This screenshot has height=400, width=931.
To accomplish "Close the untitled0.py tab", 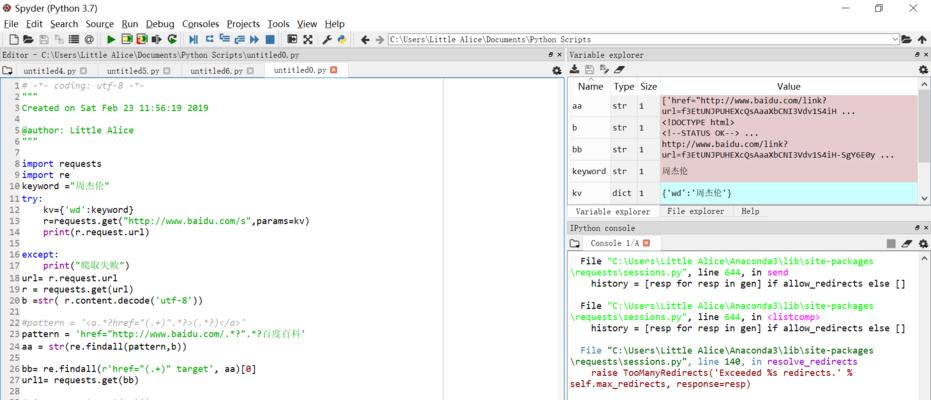I will (334, 70).
